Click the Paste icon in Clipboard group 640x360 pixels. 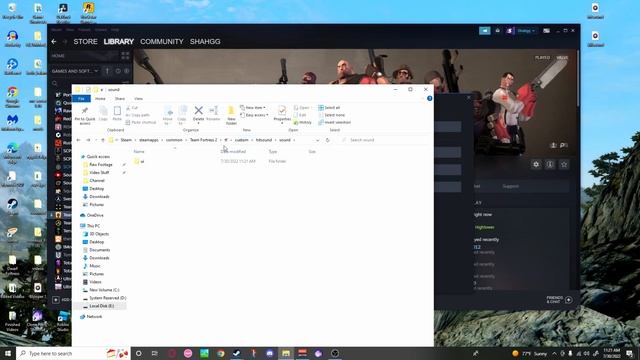coord(117,113)
